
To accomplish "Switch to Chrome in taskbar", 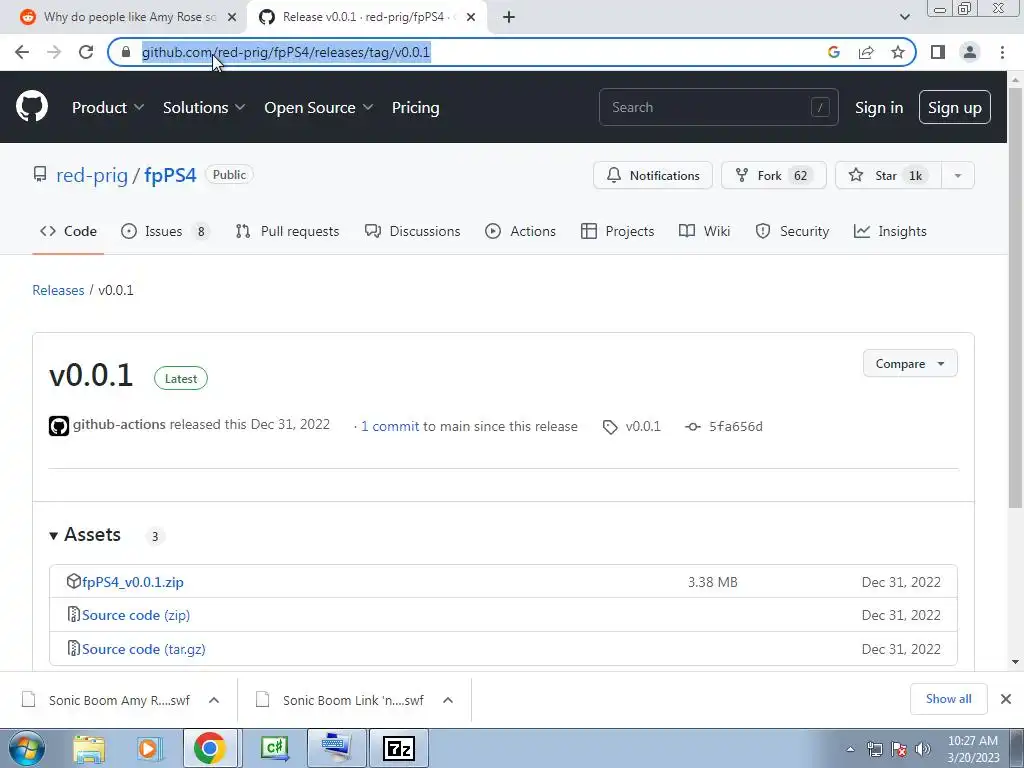I will coord(210,748).
